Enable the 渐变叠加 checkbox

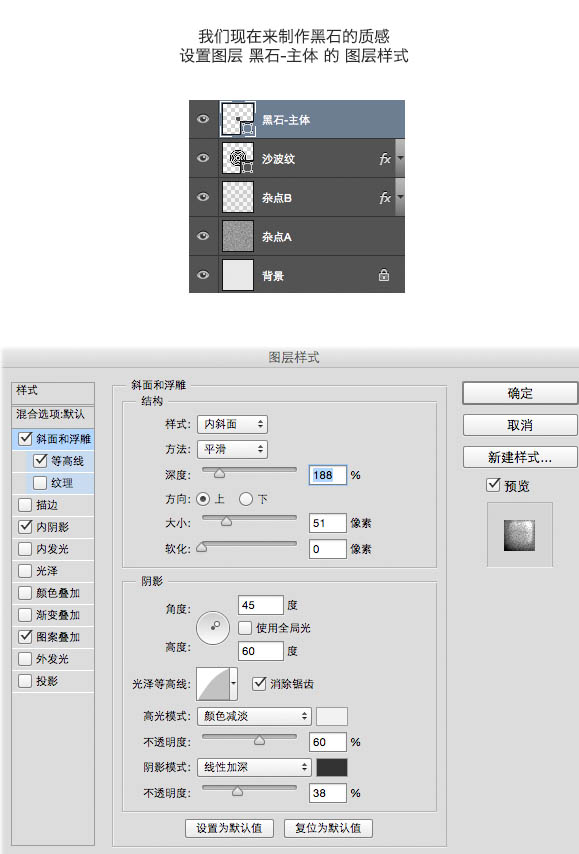click(x=25, y=615)
